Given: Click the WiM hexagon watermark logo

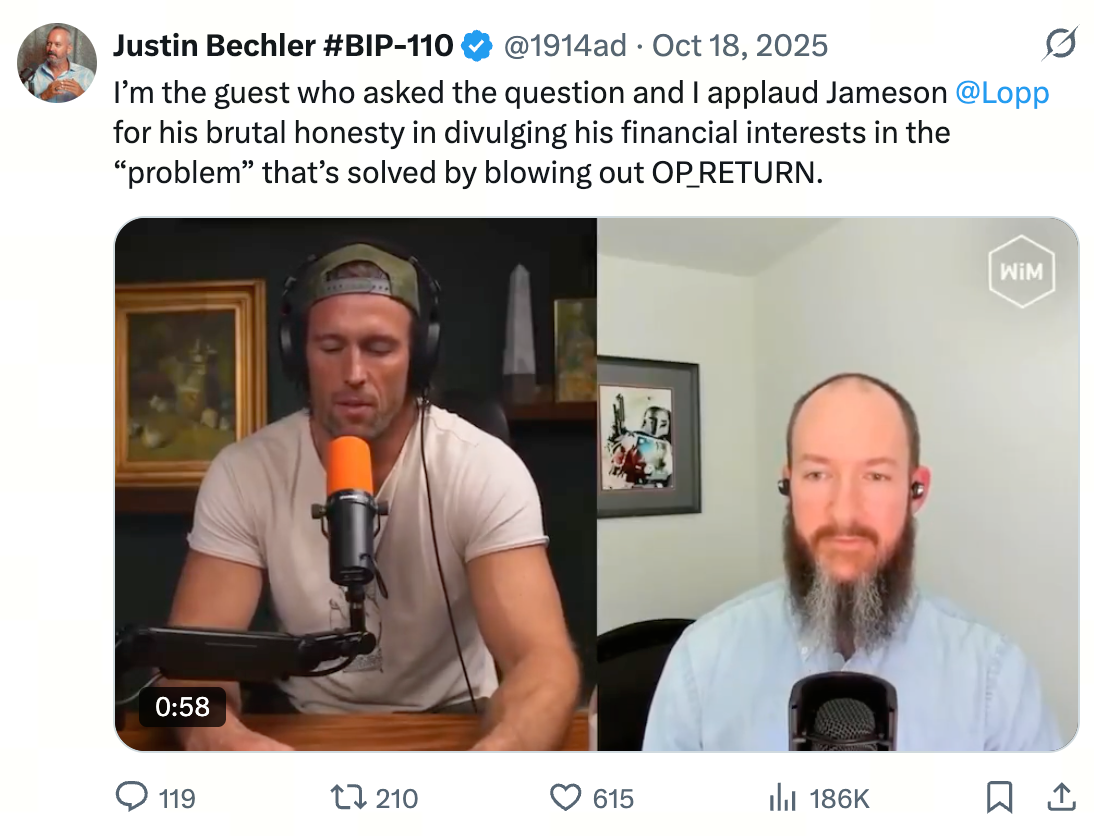Looking at the screenshot, I should [x=1021, y=271].
